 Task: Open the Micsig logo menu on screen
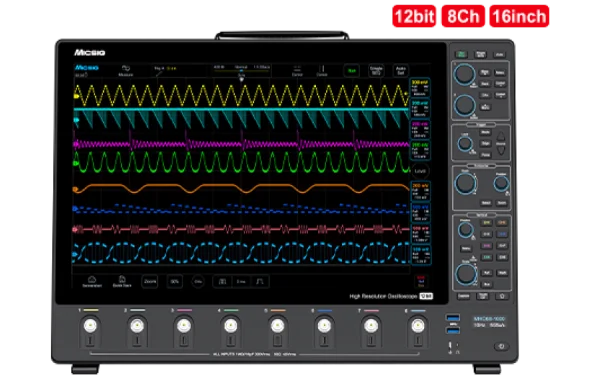[86, 68]
